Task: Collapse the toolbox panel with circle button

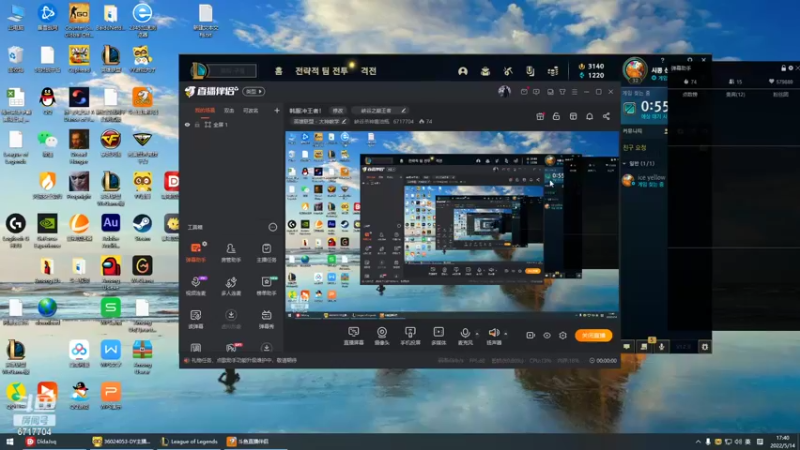Action: [x=273, y=227]
